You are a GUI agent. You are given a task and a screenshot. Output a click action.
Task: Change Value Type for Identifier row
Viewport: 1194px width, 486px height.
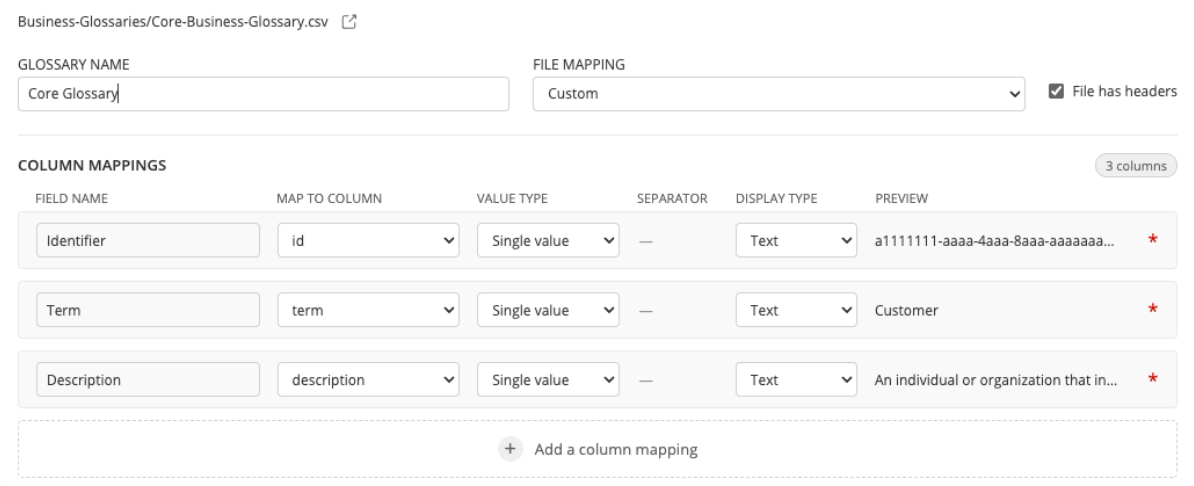pos(548,241)
